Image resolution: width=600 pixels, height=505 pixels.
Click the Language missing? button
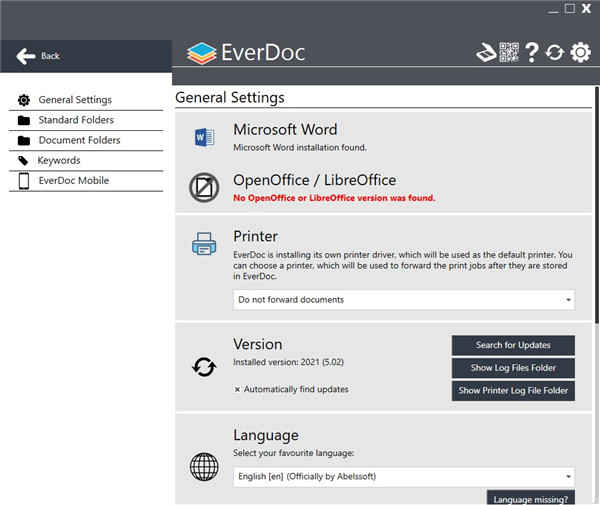[531, 498]
